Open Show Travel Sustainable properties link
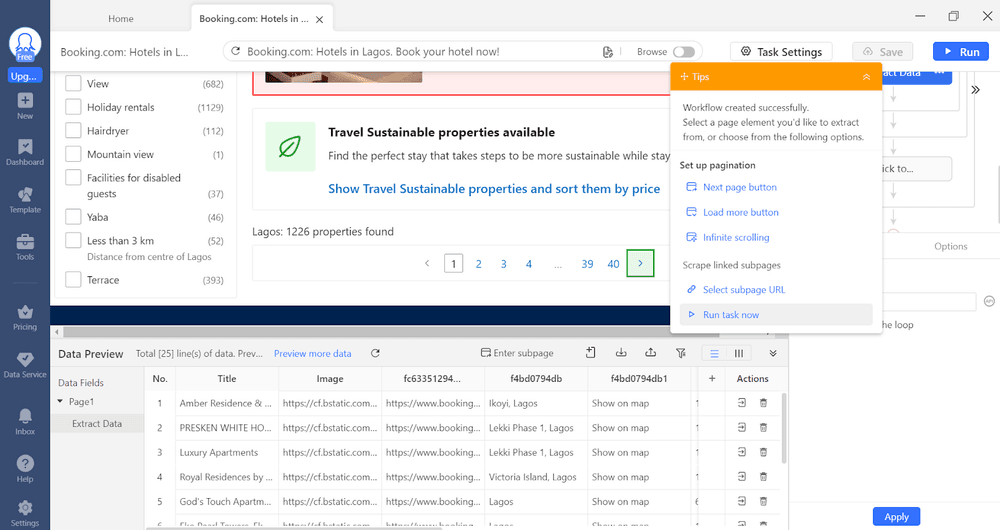The height and width of the screenshot is (530, 1000). click(494, 189)
